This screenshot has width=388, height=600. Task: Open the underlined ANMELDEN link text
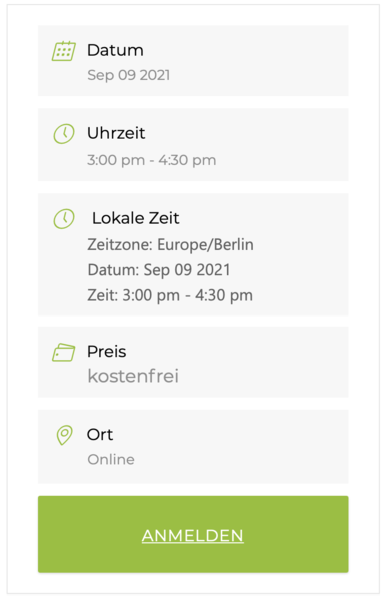click(x=192, y=536)
